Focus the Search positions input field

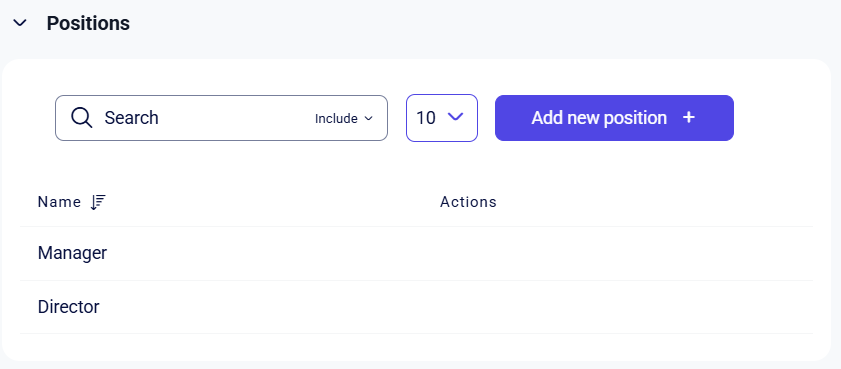(222, 118)
